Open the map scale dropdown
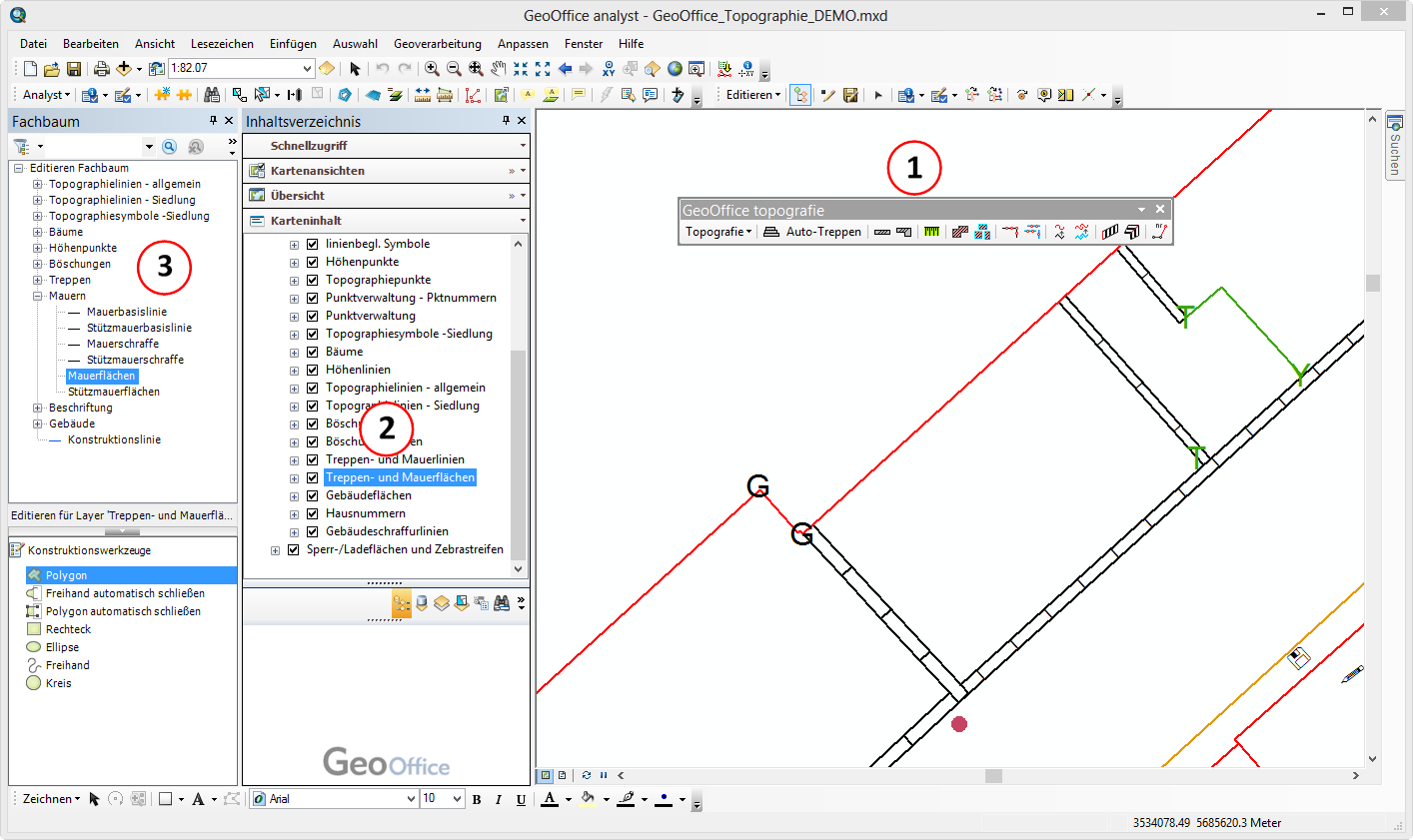Image resolution: width=1413 pixels, height=840 pixels. [x=307, y=69]
